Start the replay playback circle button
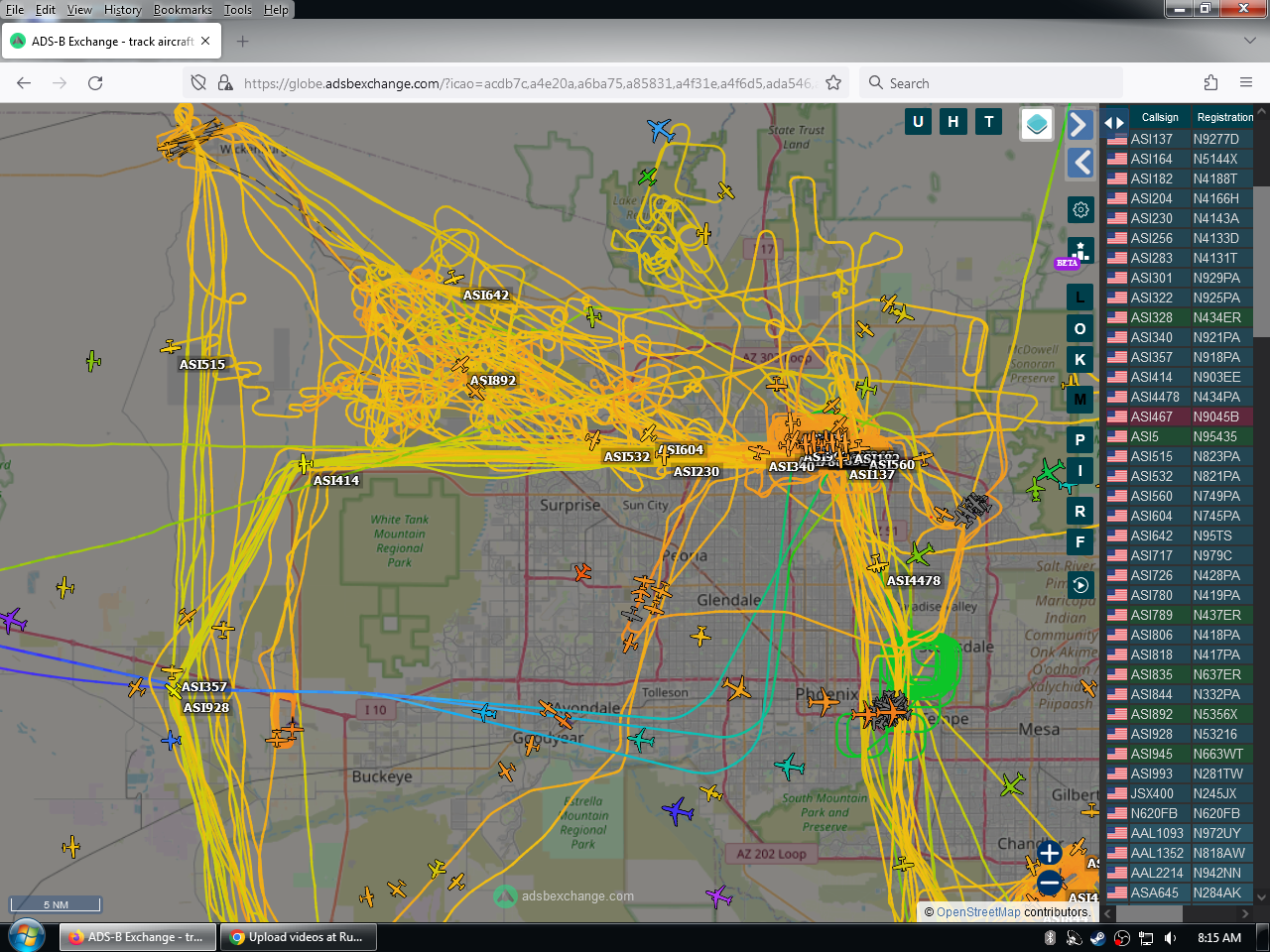This screenshot has height=952, width=1270. point(1080,585)
